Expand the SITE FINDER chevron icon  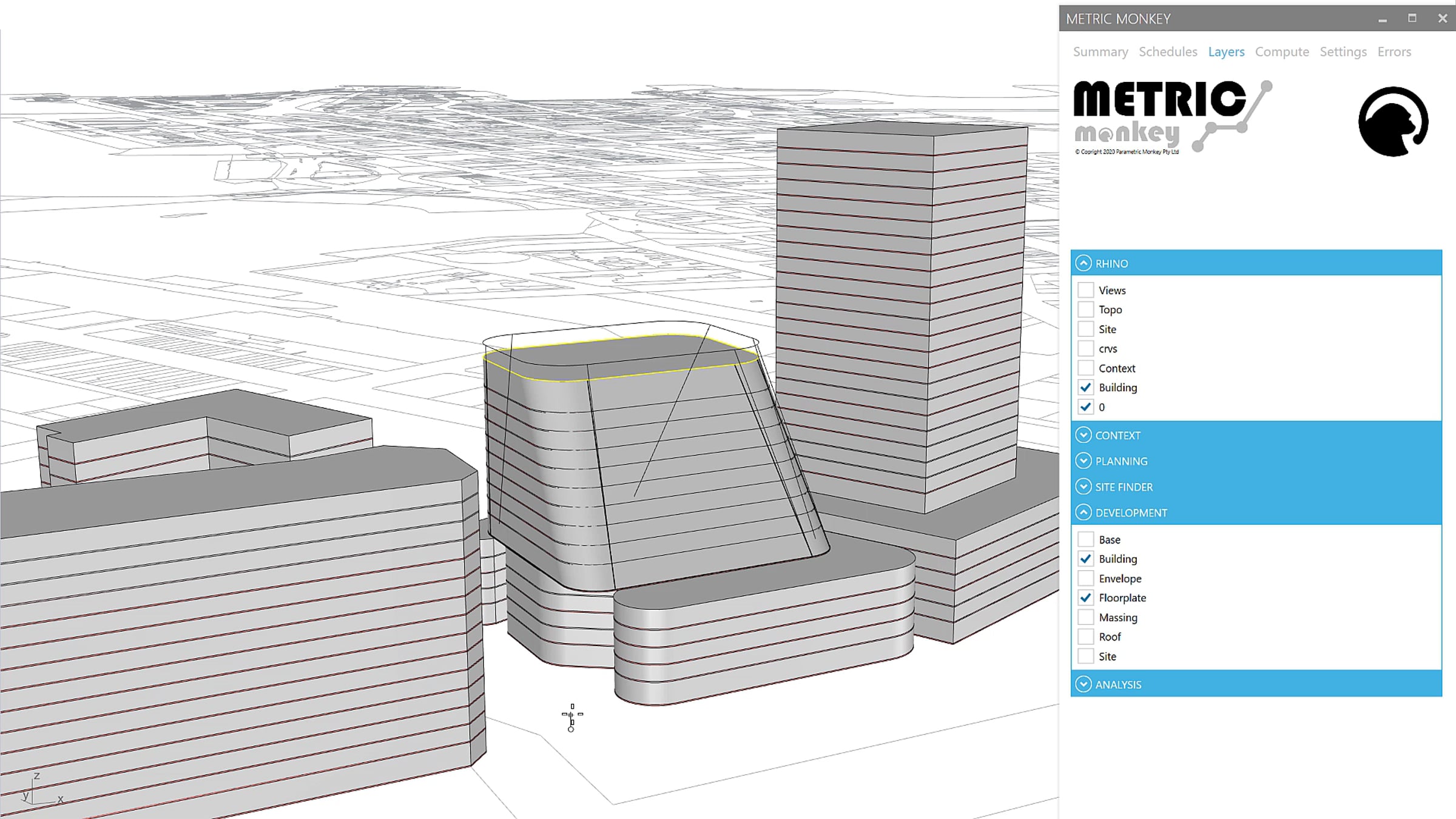1084,487
